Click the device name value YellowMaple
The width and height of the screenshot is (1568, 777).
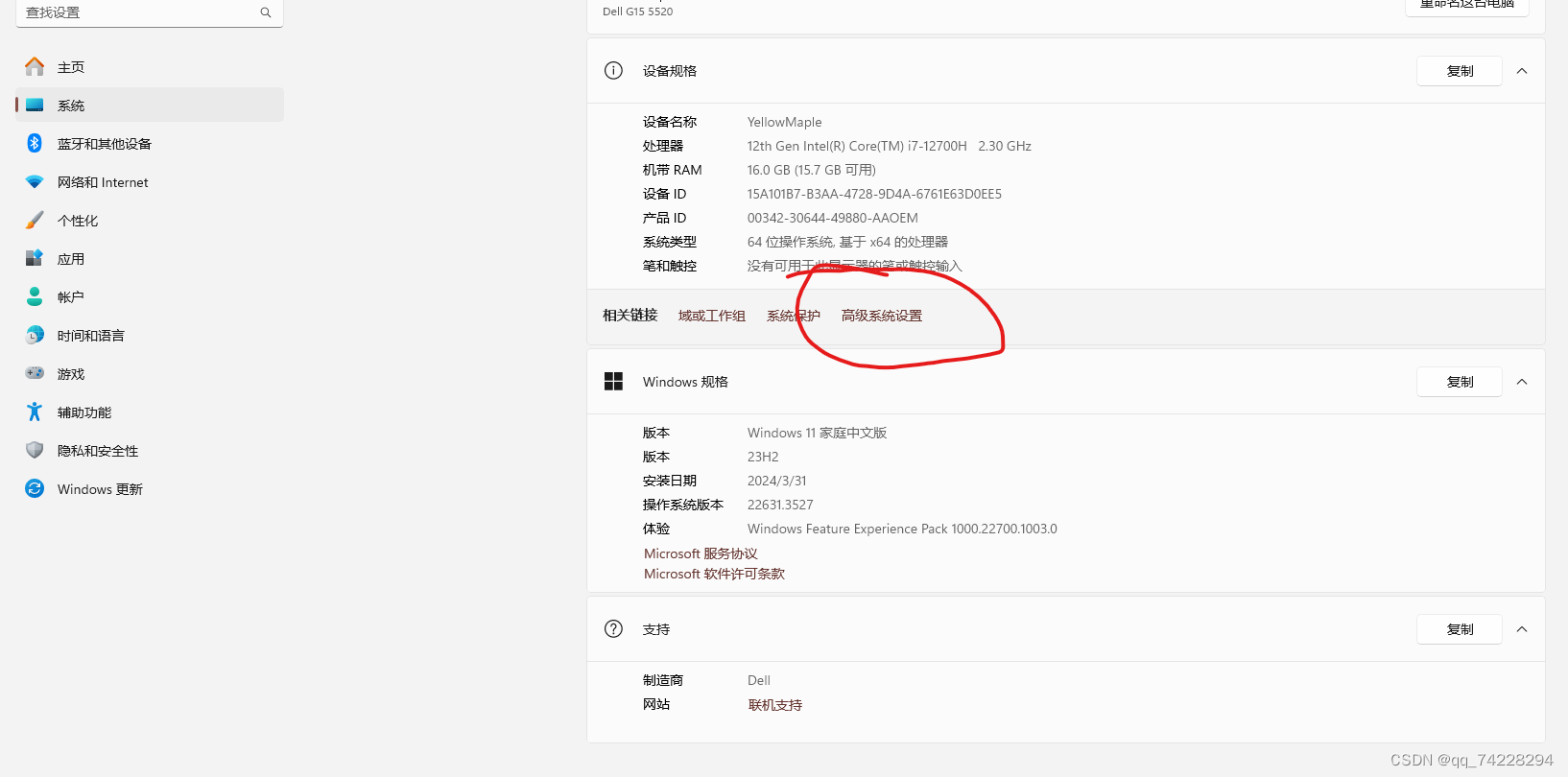(784, 122)
